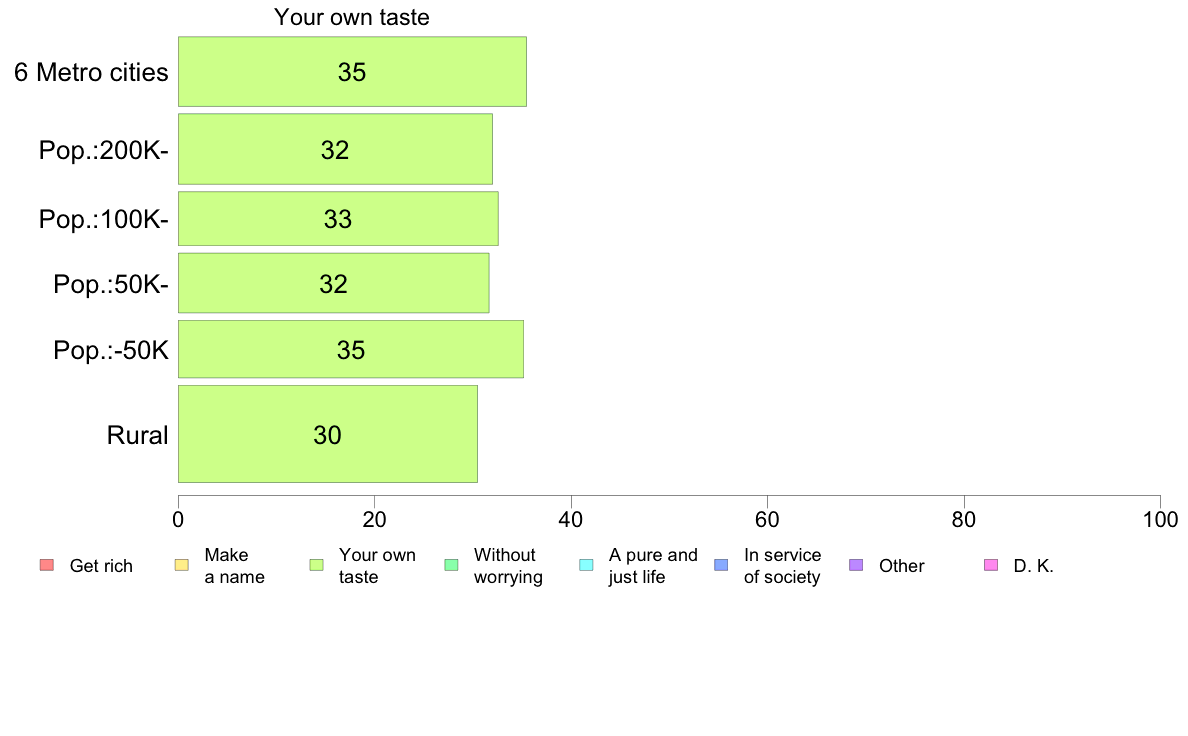Viewport: 1188px width, 736px height.
Task: Click the 100 tick on the axis
Action: click(x=1160, y=520)
